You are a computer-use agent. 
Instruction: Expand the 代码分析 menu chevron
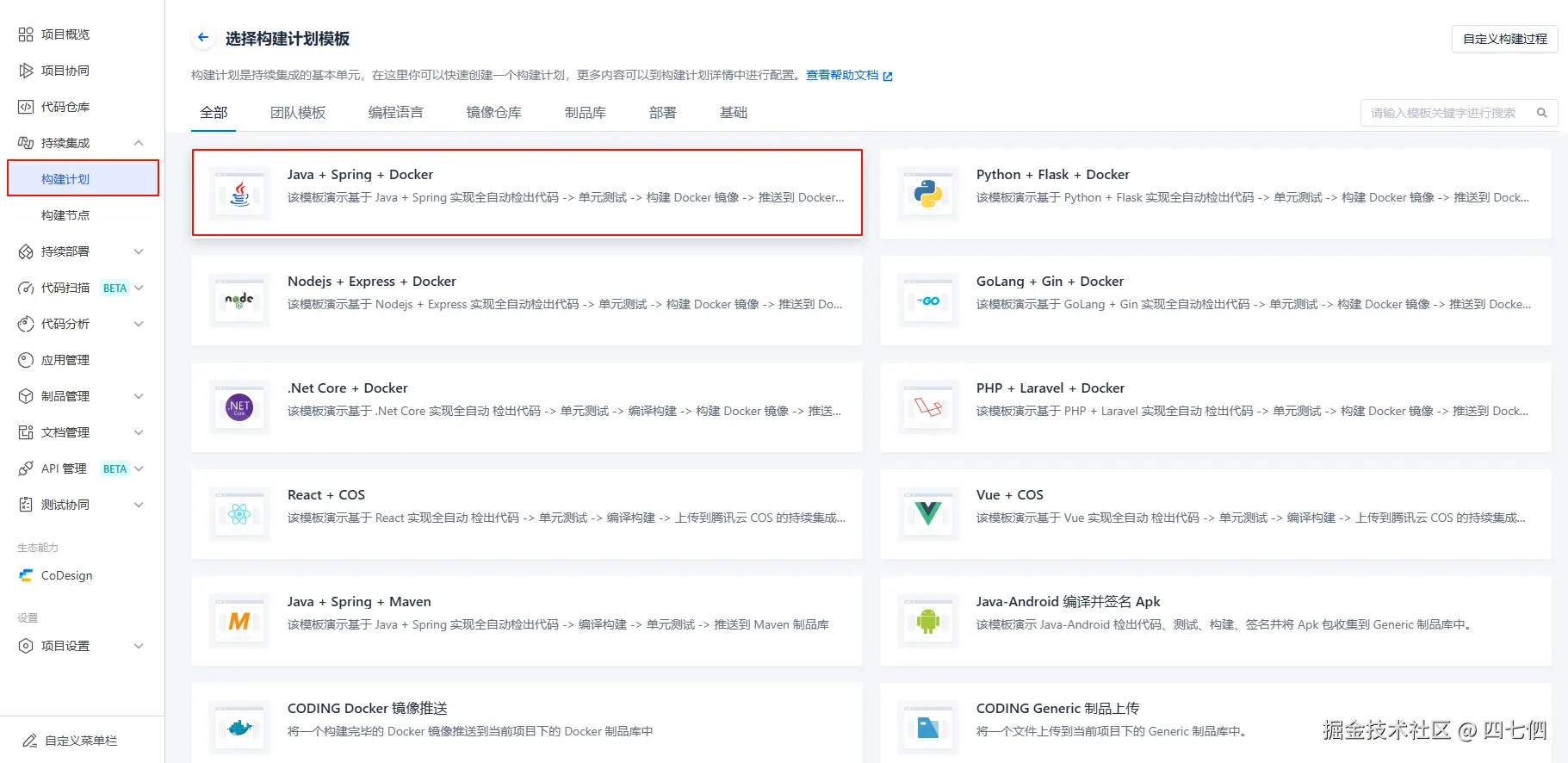pyautogui.click(x=139, y=324)
